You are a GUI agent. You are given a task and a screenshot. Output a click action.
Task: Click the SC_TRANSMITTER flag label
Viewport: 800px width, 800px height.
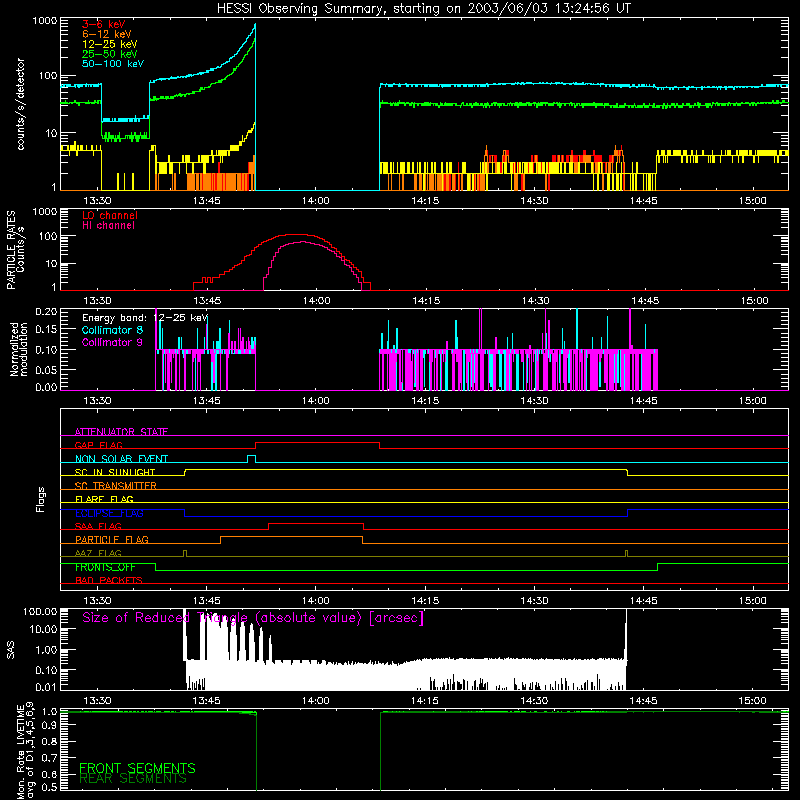[x=115, y=485]
